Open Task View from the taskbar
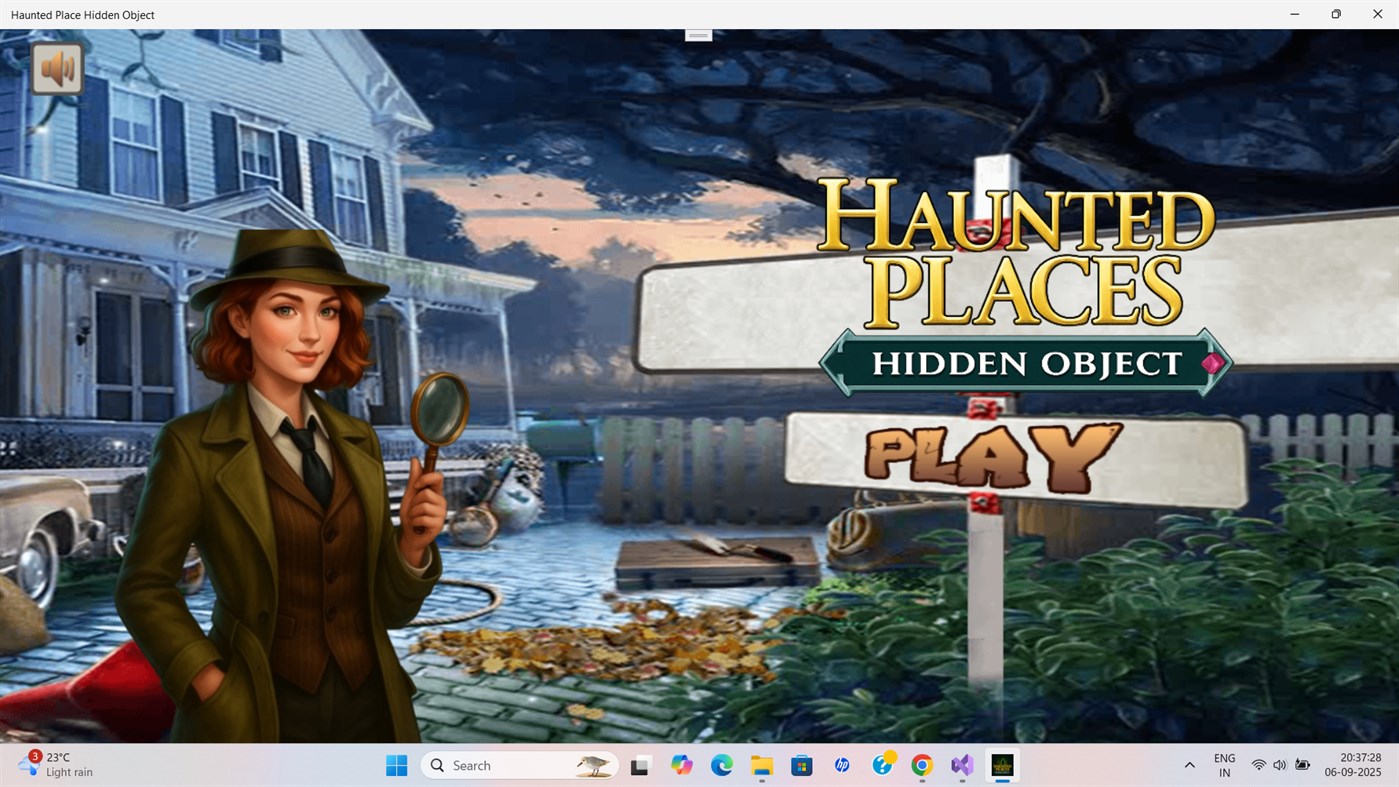The height and width of the screenshot is (787, 1399). point(640,765)
